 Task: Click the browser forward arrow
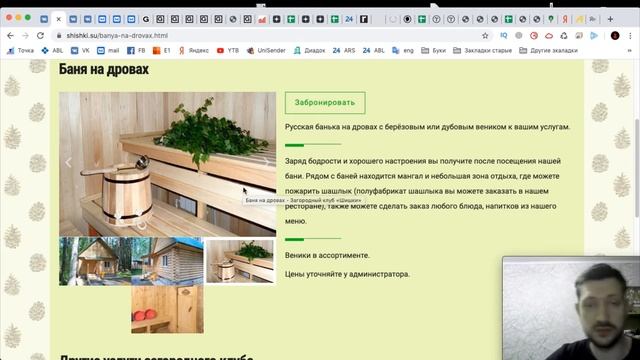[25, 36]
